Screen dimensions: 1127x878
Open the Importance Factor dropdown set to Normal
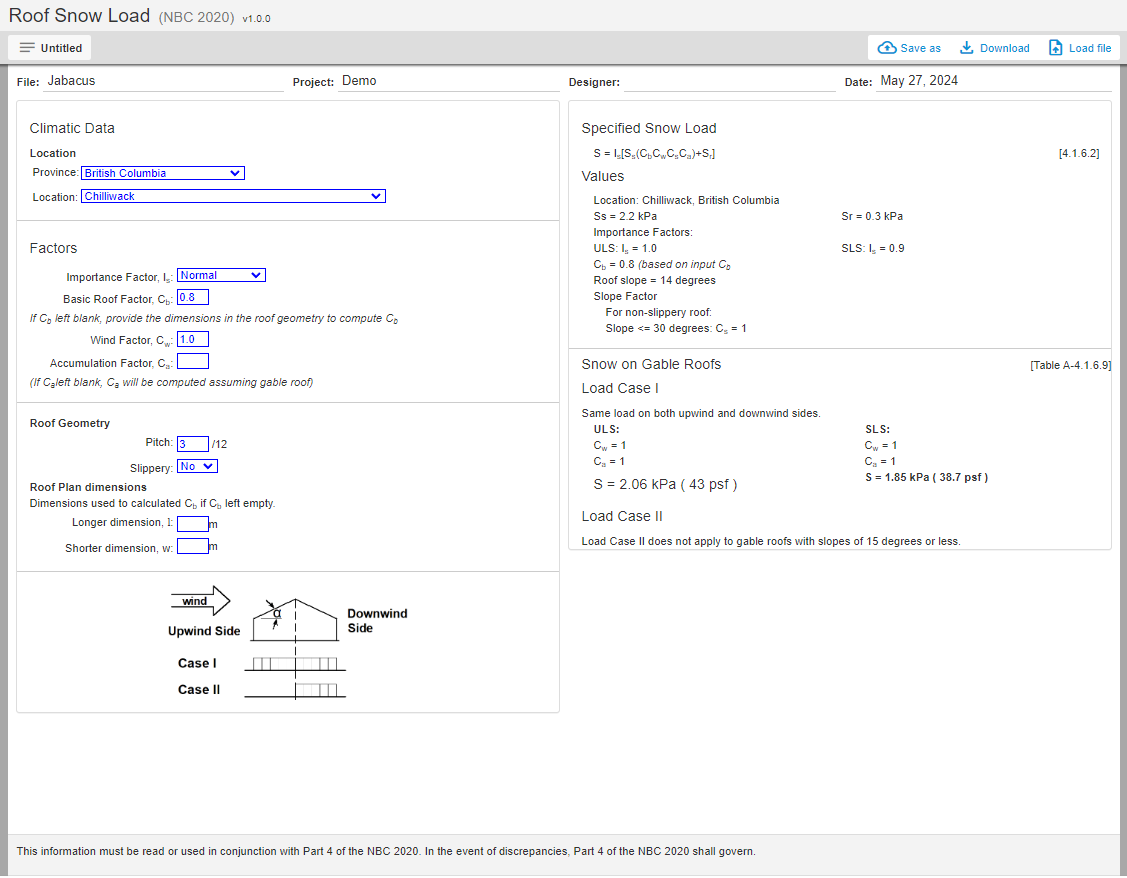pos(221,275)
